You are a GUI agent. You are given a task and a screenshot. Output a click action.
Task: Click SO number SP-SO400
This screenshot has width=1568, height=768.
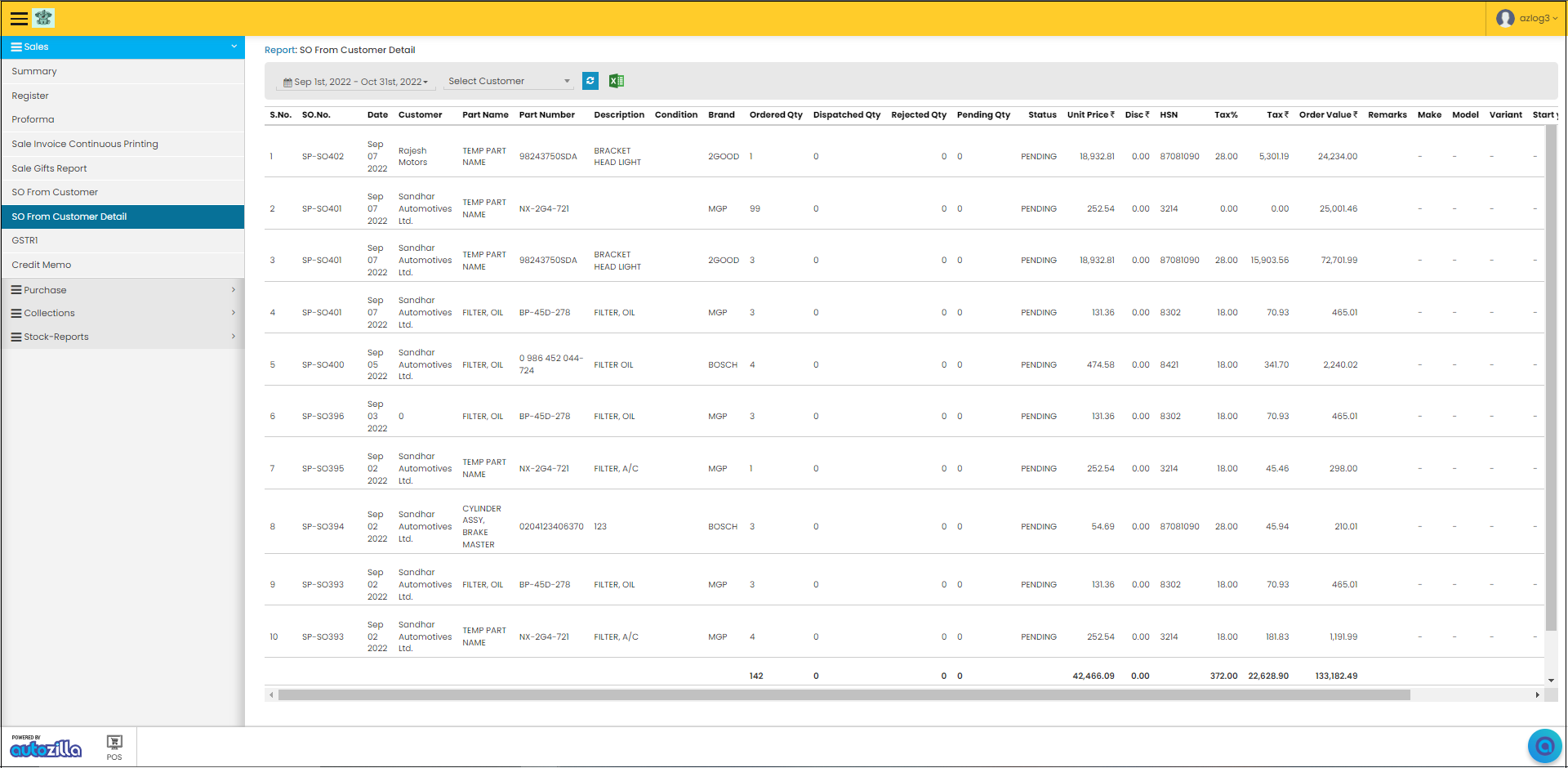[323, 365]
